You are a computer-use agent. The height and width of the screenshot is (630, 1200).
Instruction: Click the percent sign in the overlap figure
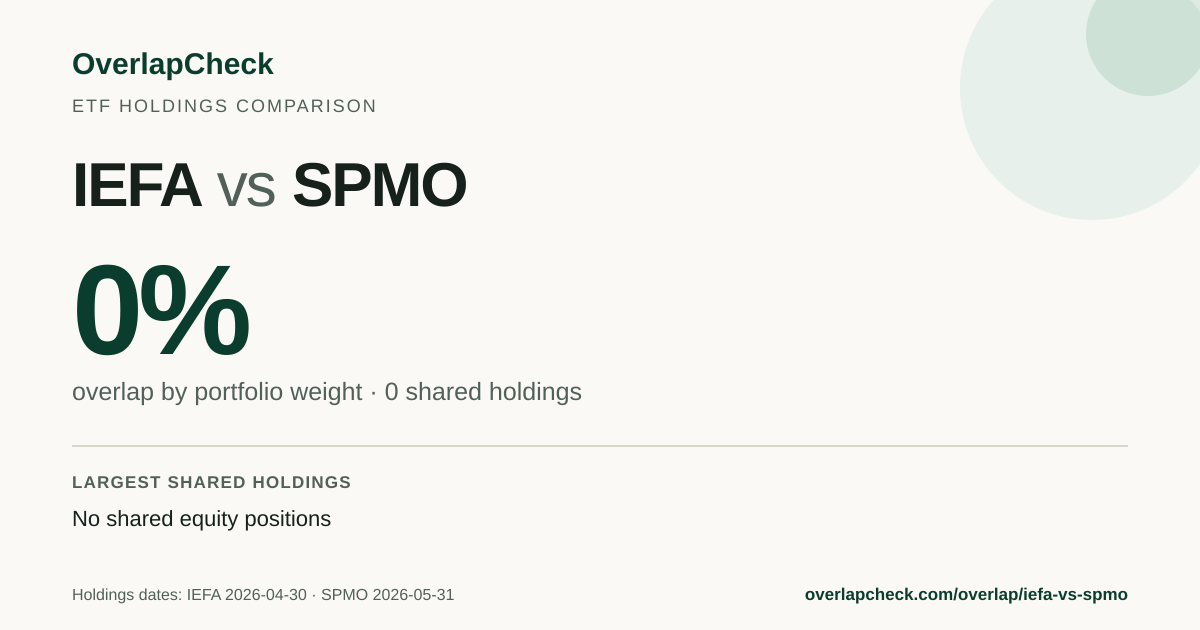click(x=194, y=310)
